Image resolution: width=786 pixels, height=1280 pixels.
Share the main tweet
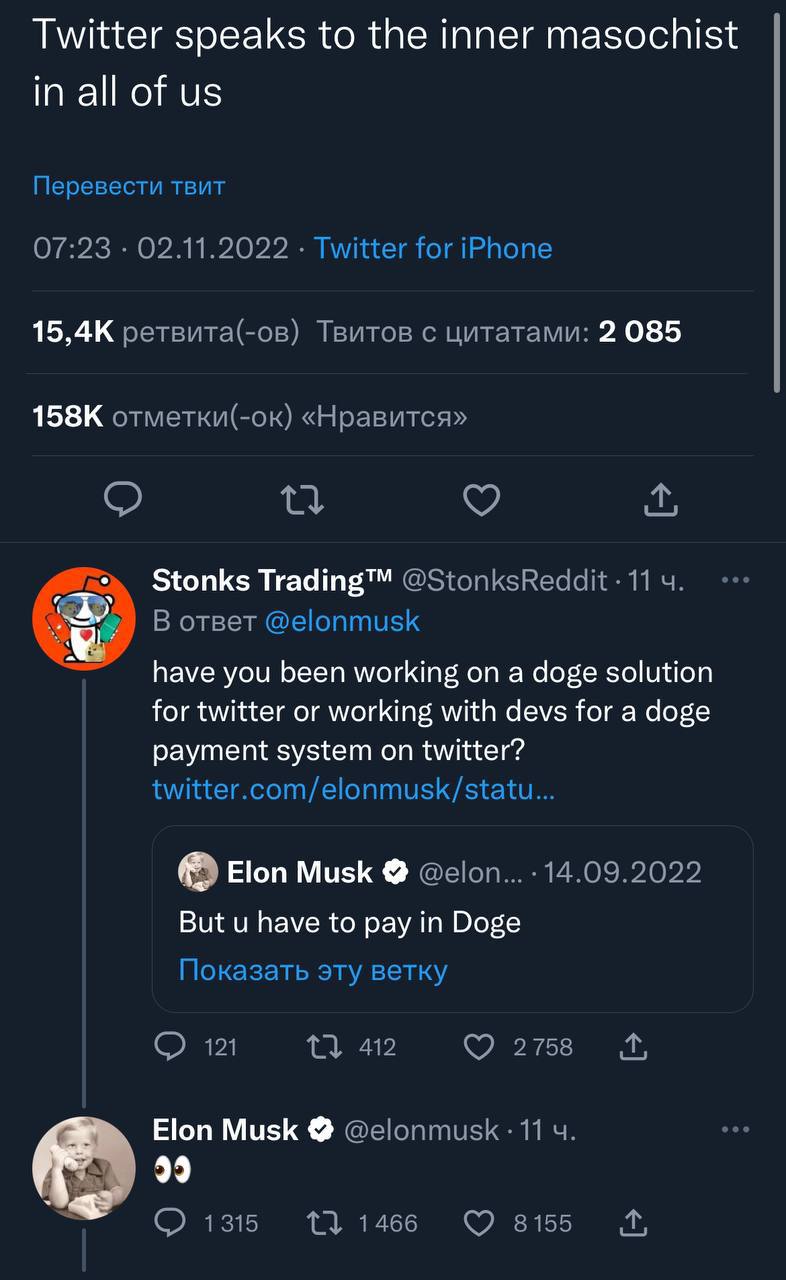[660, 499]
